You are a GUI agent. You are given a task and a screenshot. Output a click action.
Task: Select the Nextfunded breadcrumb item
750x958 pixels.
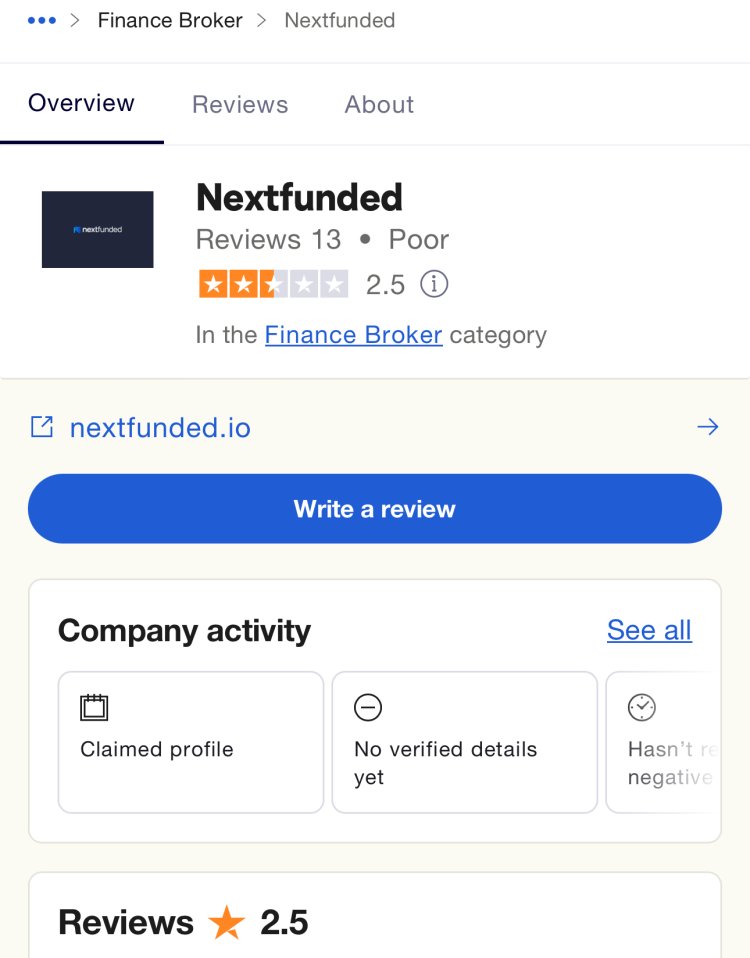point(340,20)
